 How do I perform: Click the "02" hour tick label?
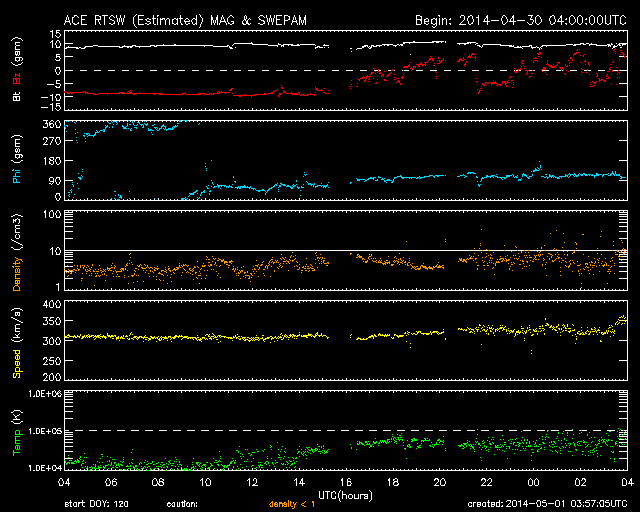pos(580,482)
